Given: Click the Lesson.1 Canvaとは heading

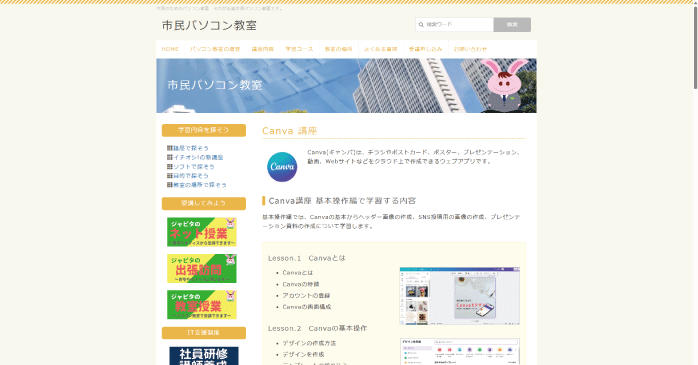Looking at the screenshot, I should [x=307, y=258].
